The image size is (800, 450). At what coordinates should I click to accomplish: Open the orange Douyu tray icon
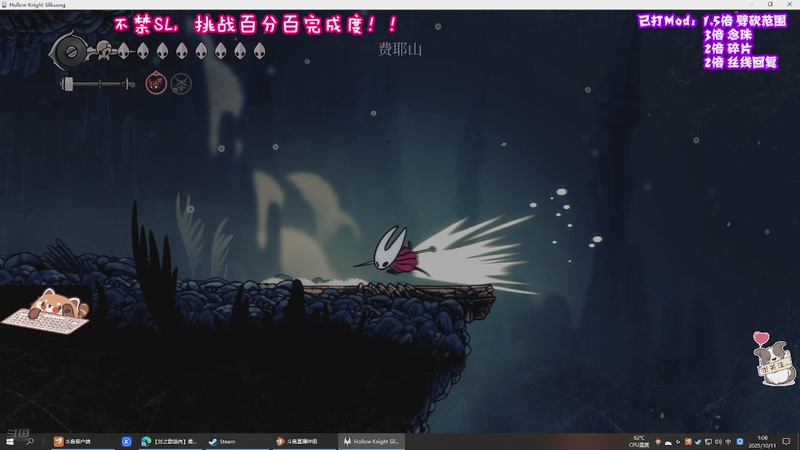(x=688, y=442)
